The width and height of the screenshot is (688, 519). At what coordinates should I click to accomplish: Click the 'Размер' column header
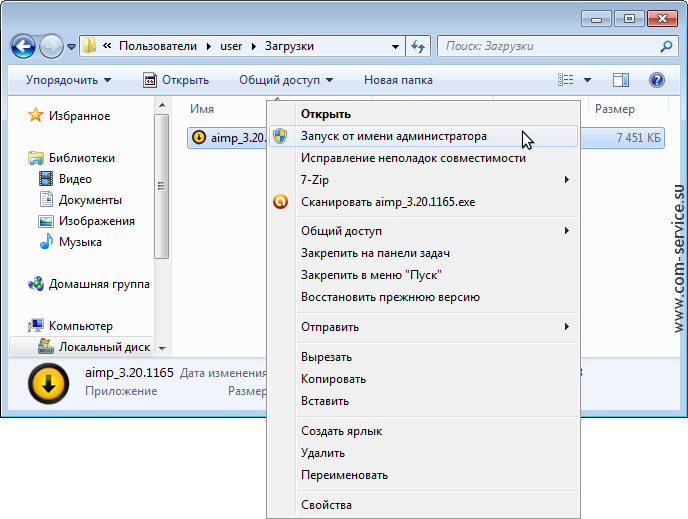click(614, 109)
